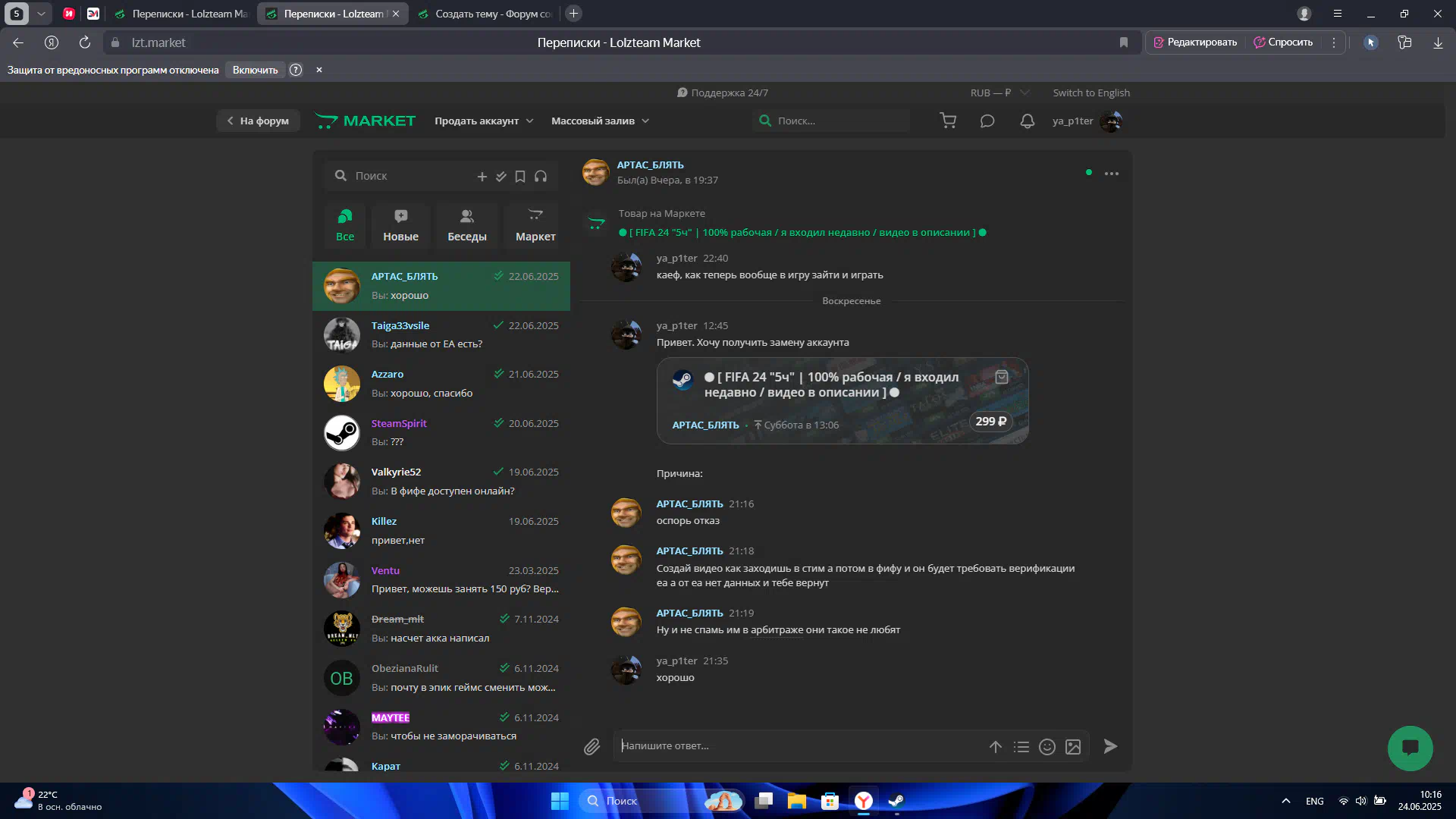Open the Ventu conversation
1456x819 pixels.
(441, 579)
